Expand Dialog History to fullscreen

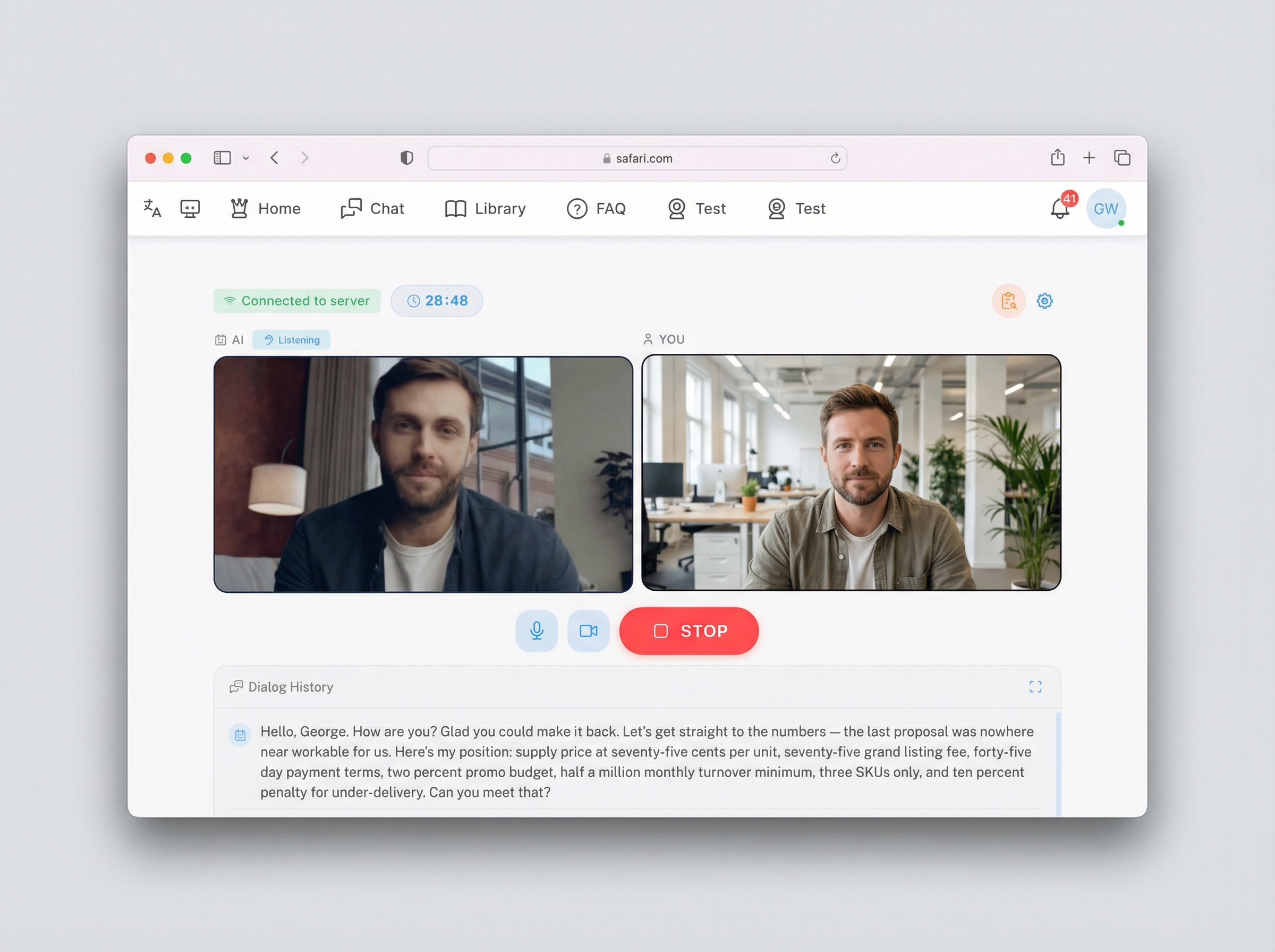click(1035, 687)
